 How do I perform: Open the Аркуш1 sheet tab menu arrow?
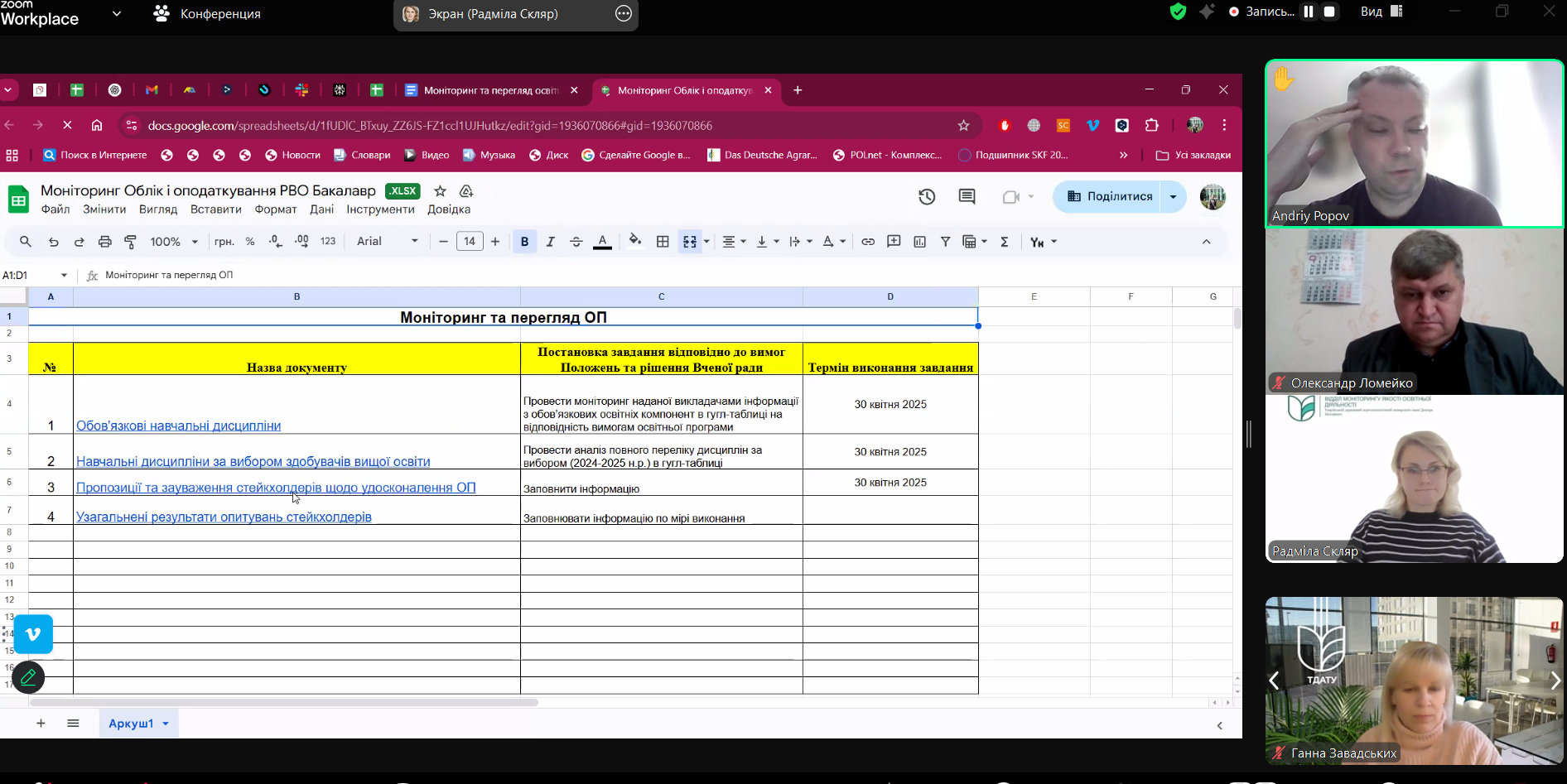coord(166,724)
